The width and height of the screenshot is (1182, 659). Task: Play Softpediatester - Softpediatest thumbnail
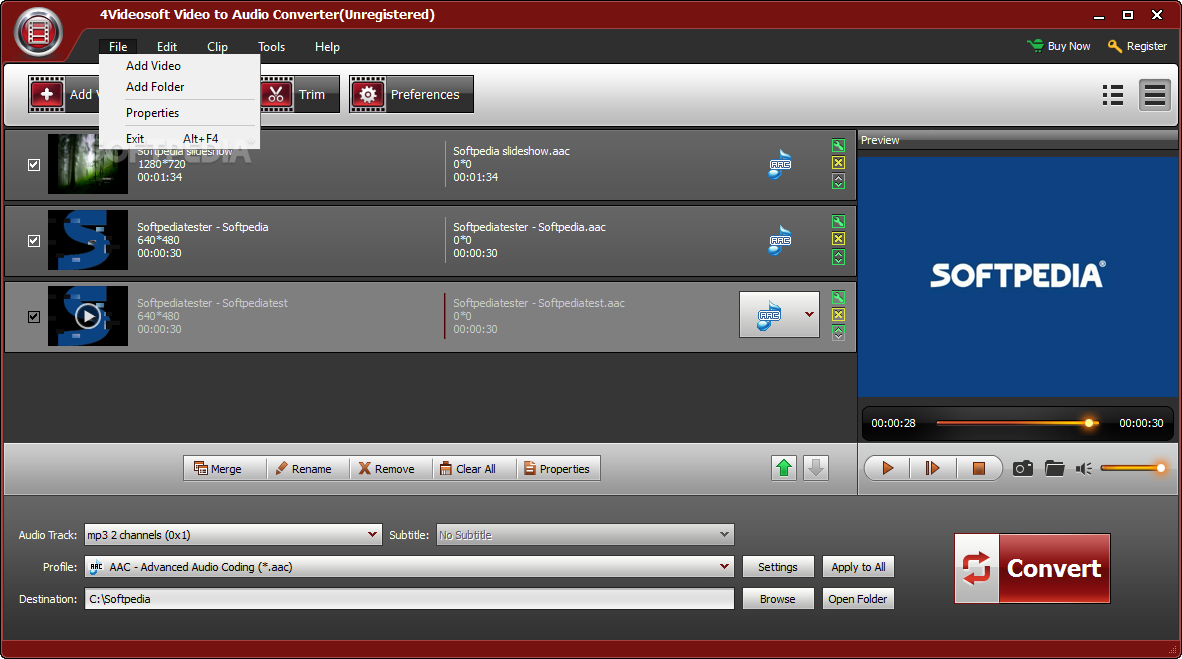(x=87, y=316)
